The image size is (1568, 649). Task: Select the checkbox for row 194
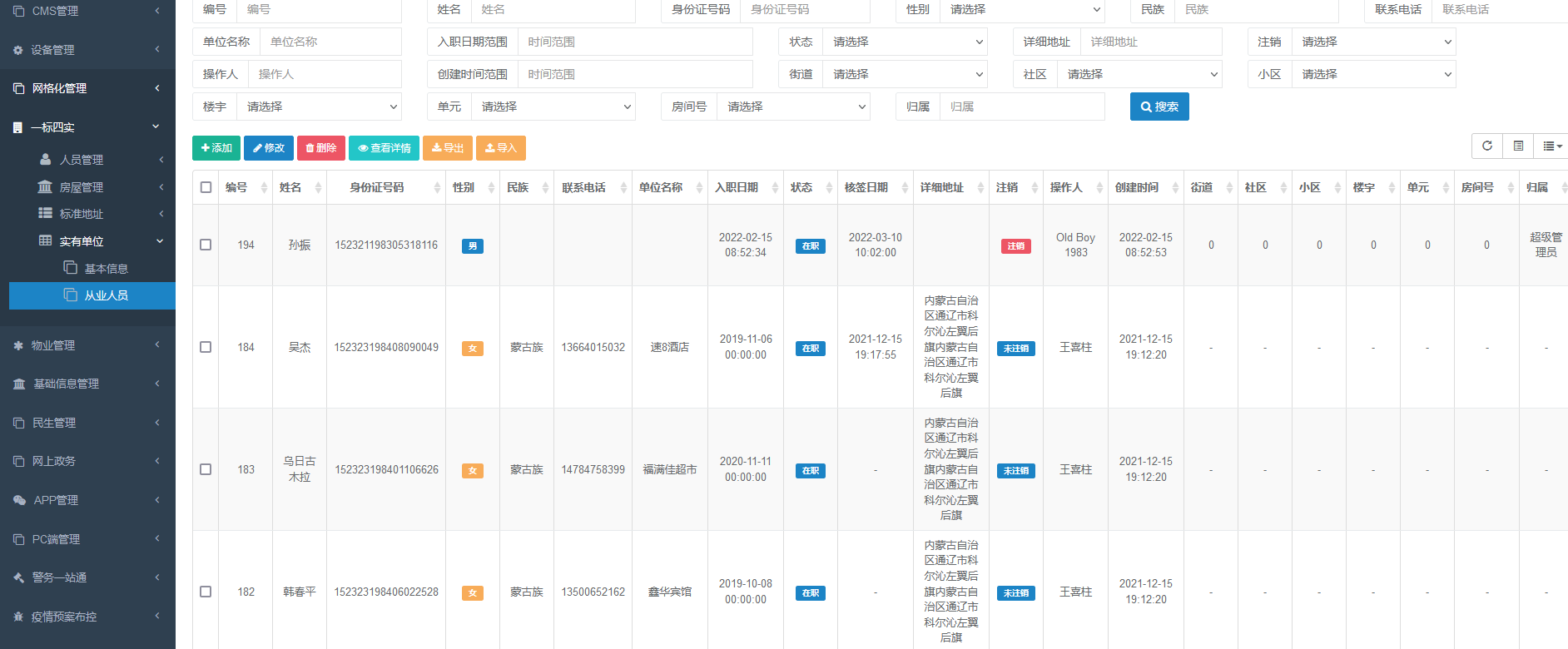click(206, 245)
